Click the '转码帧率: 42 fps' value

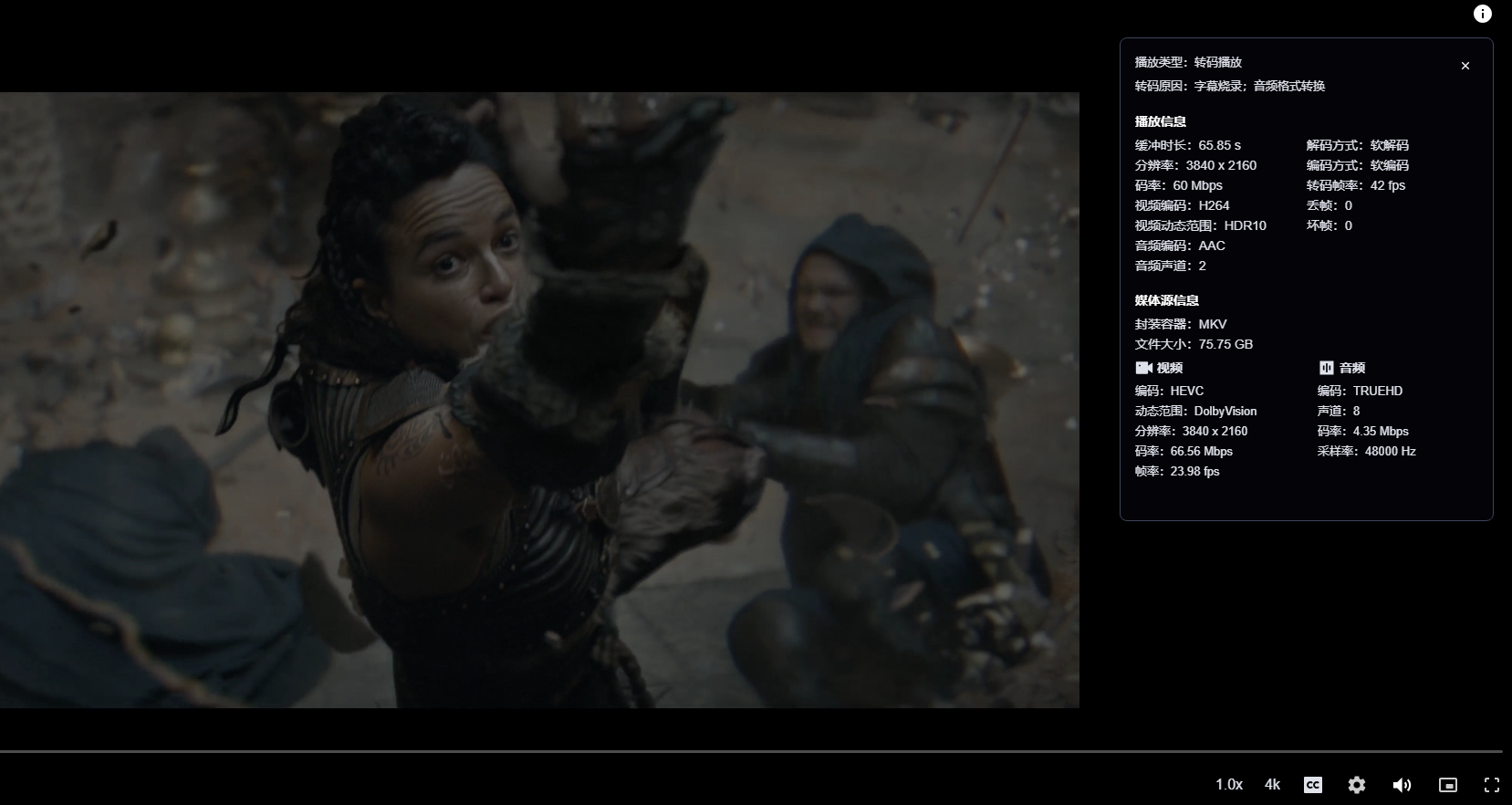[1356, 185]
